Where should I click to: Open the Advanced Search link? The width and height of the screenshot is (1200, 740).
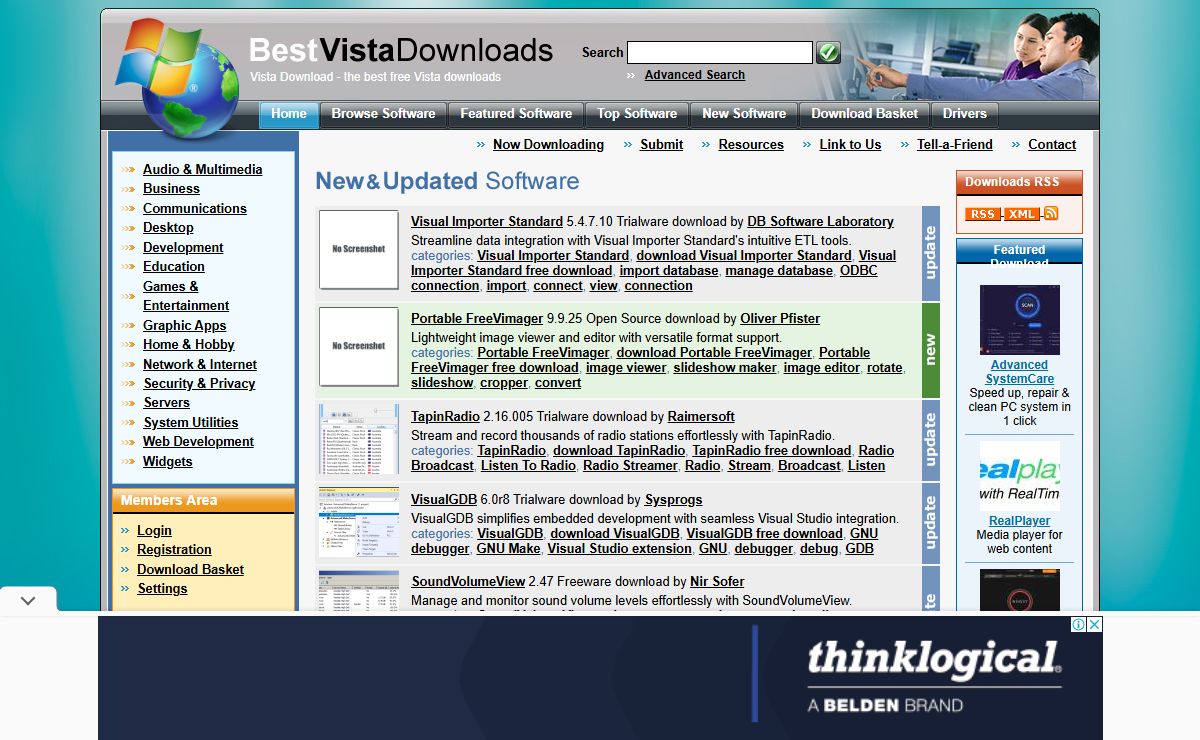(x=695, y=75)
